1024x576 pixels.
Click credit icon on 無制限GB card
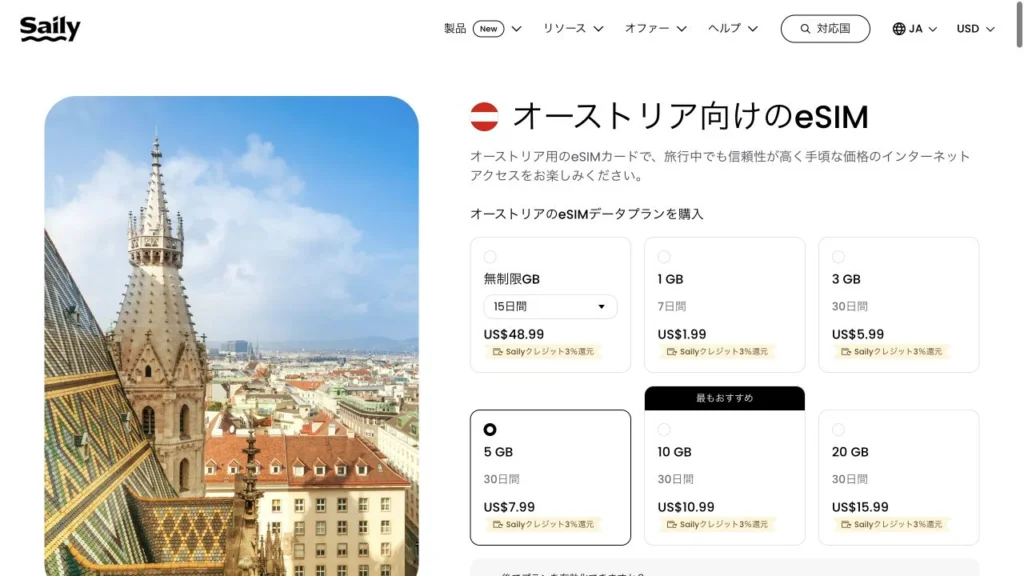(498, 351)
